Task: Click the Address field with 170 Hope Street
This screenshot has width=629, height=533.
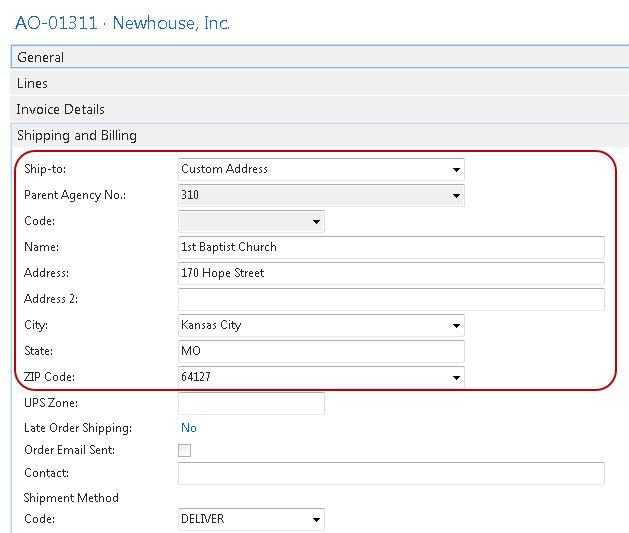Action: (x=390, y=274)
